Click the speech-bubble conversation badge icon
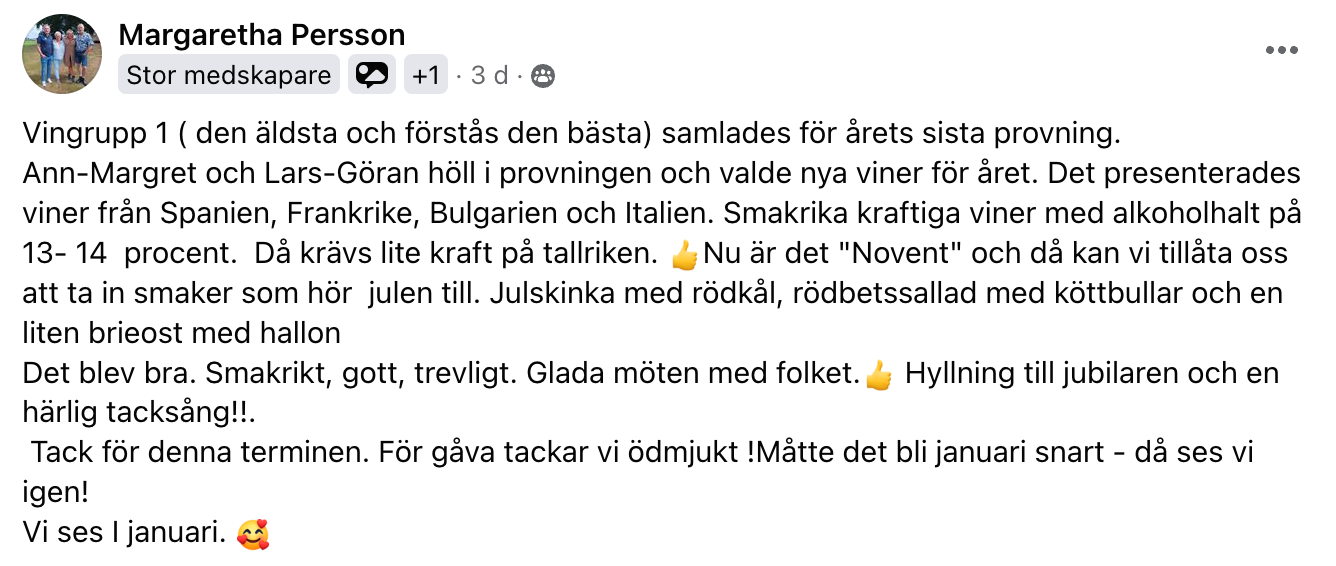 click(372, 75)
